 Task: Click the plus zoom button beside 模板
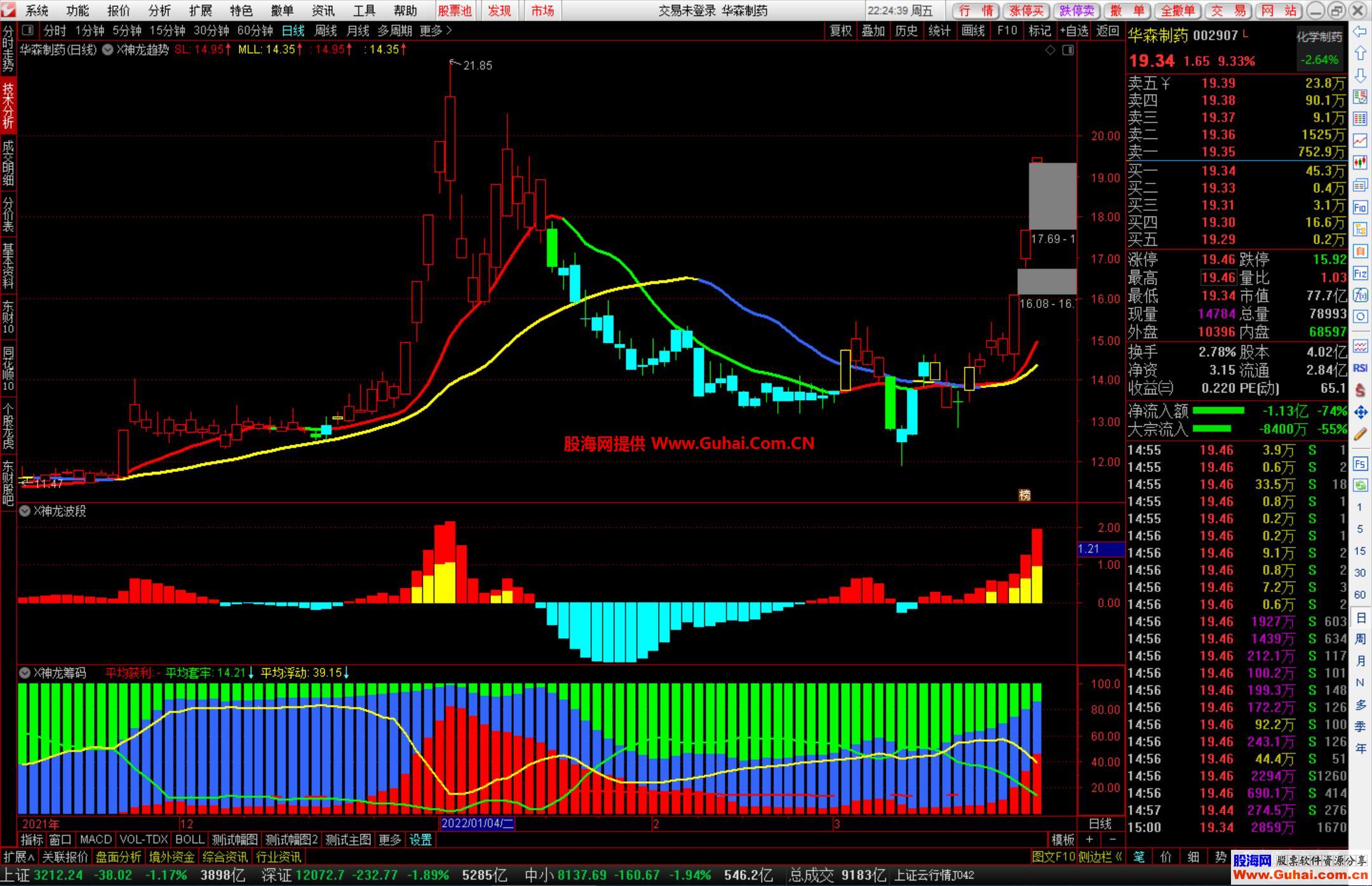[x=1089, y=840]
